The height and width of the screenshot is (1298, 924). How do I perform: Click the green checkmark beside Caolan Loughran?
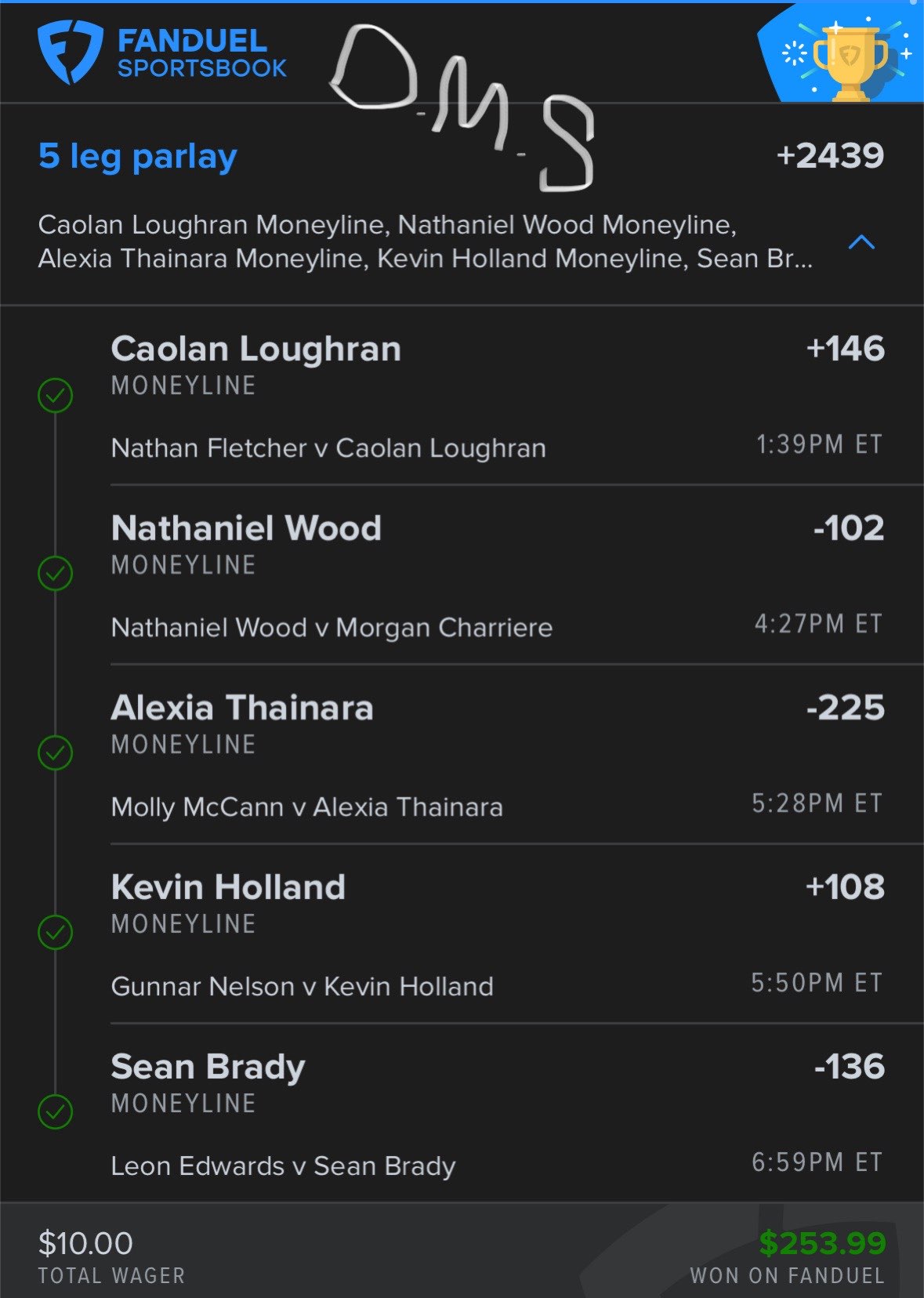[x=56, y=395]
